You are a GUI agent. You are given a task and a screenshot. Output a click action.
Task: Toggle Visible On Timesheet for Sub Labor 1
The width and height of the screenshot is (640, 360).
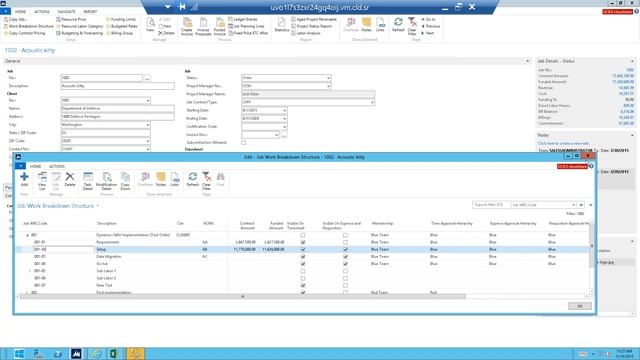point(303,271)
